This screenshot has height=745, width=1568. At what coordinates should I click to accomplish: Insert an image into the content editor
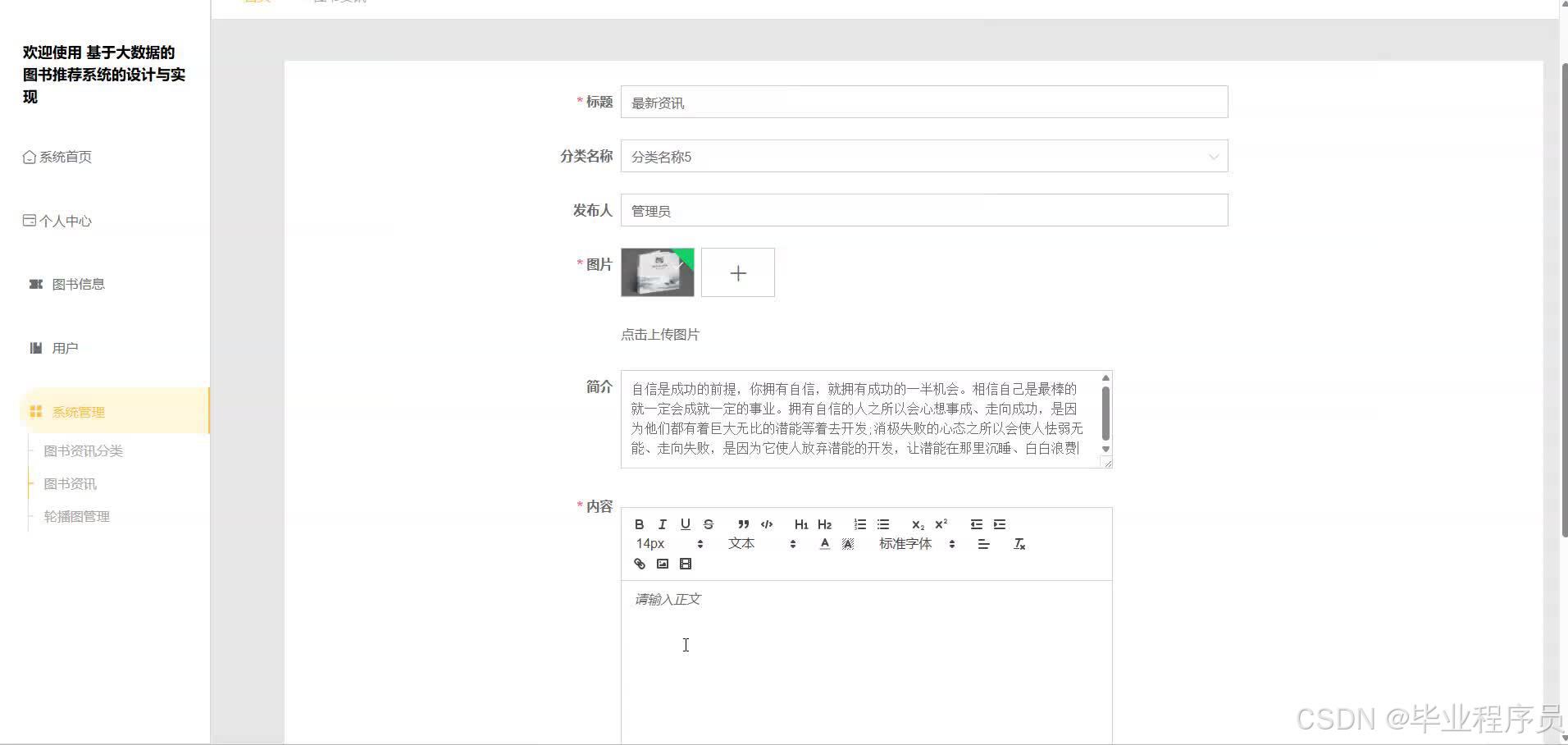pyautogui.click(x=663, y=564)
